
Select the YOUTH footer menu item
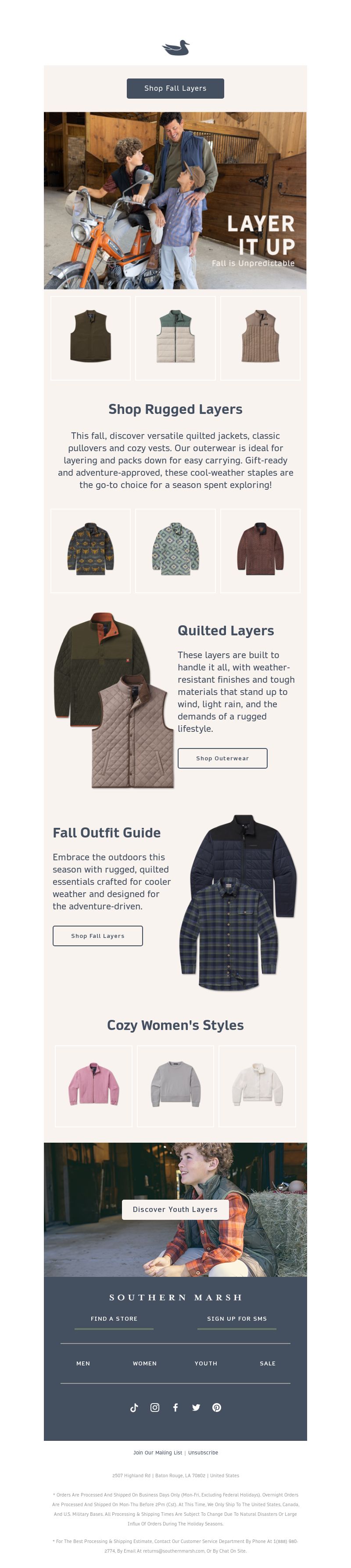point(206,1364)
